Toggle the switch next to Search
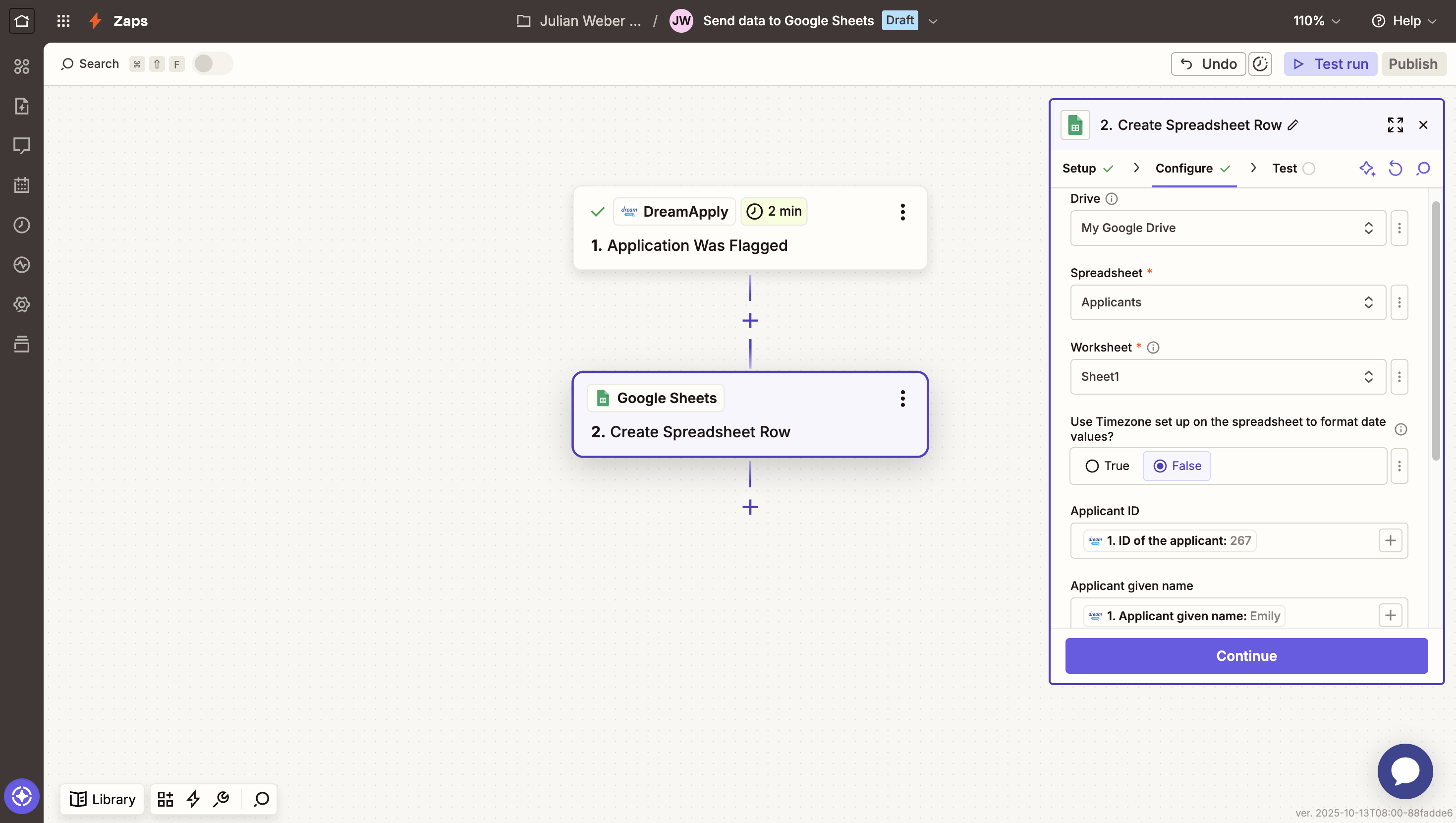 [212, 63]
